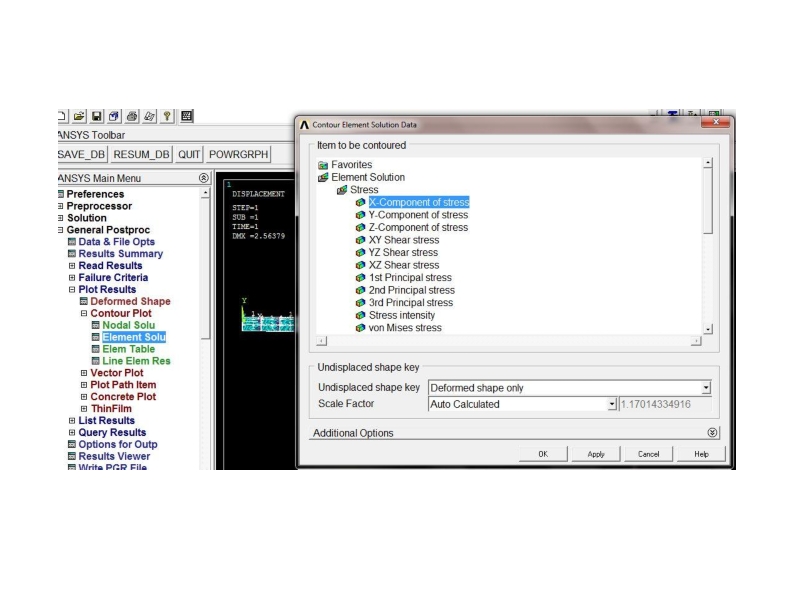Click the Favorites folder icon

click(323, 165)
